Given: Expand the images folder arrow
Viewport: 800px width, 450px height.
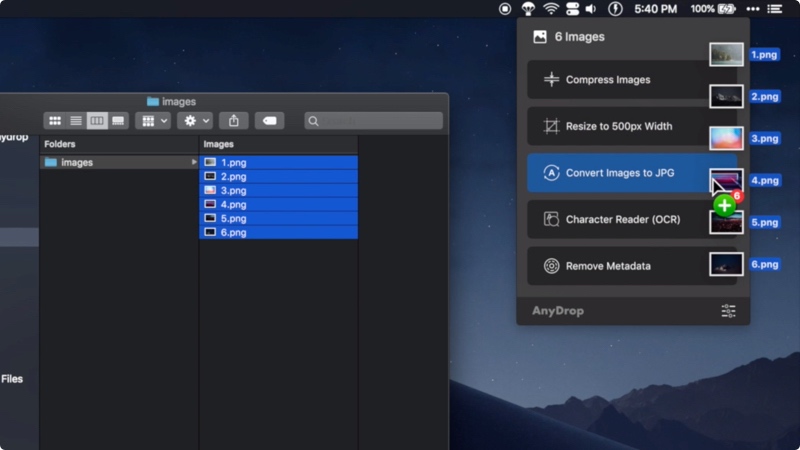Looking at the screenshot, I should coord(194,162).
